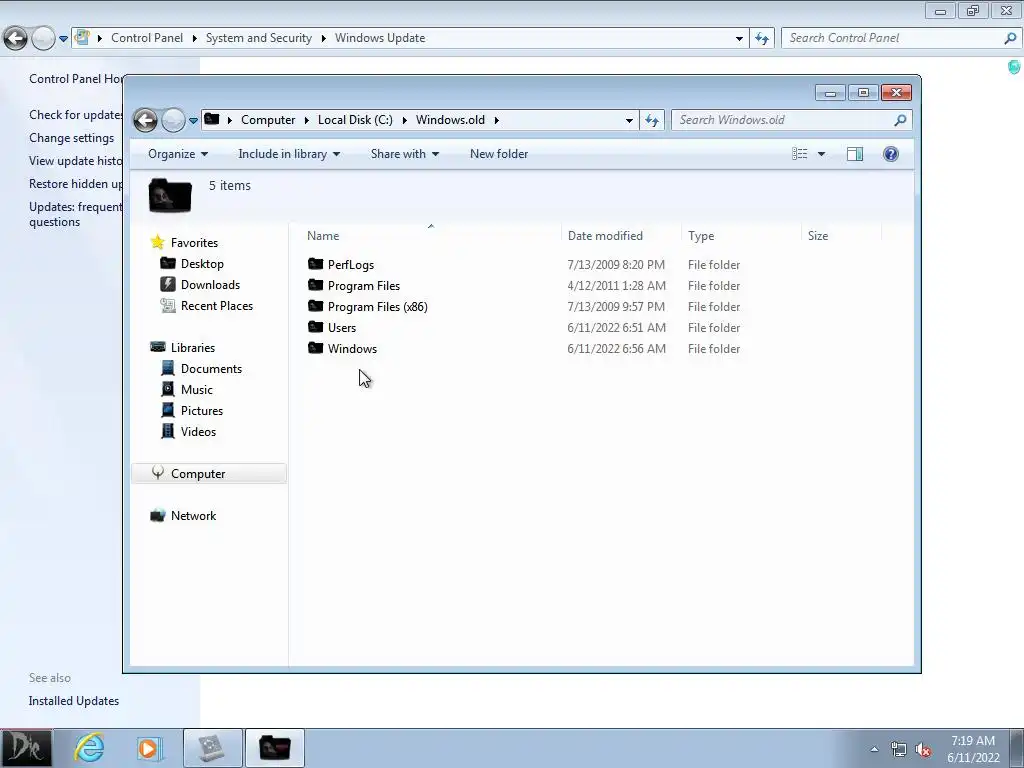The width and height of the screenshot is (1024, 768).
Task: Sort by Date modified column
Action: (605, 236)
